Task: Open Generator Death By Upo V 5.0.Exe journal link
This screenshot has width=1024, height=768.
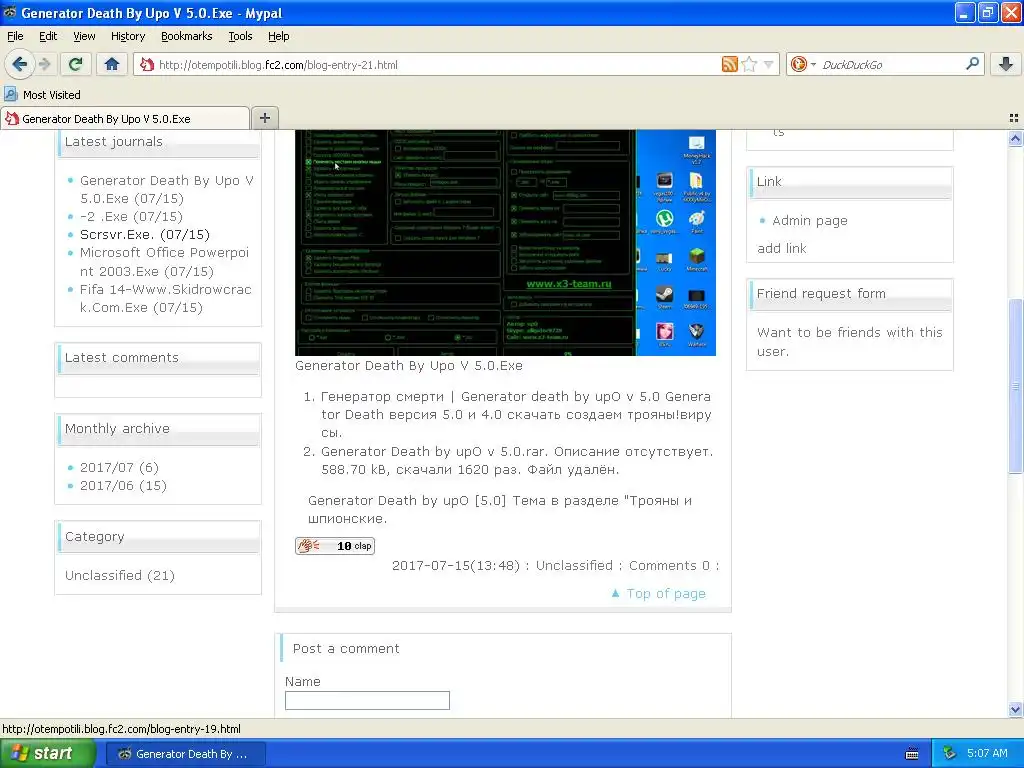Action: tap(167, 189)
